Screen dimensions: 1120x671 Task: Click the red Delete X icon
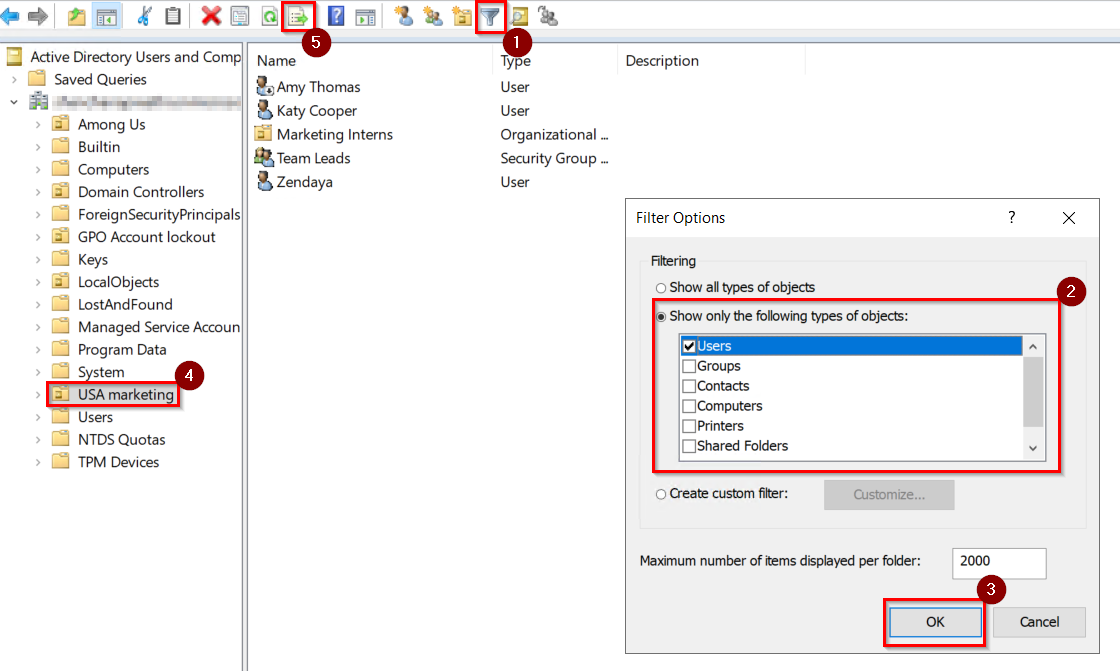coord(211,16)
